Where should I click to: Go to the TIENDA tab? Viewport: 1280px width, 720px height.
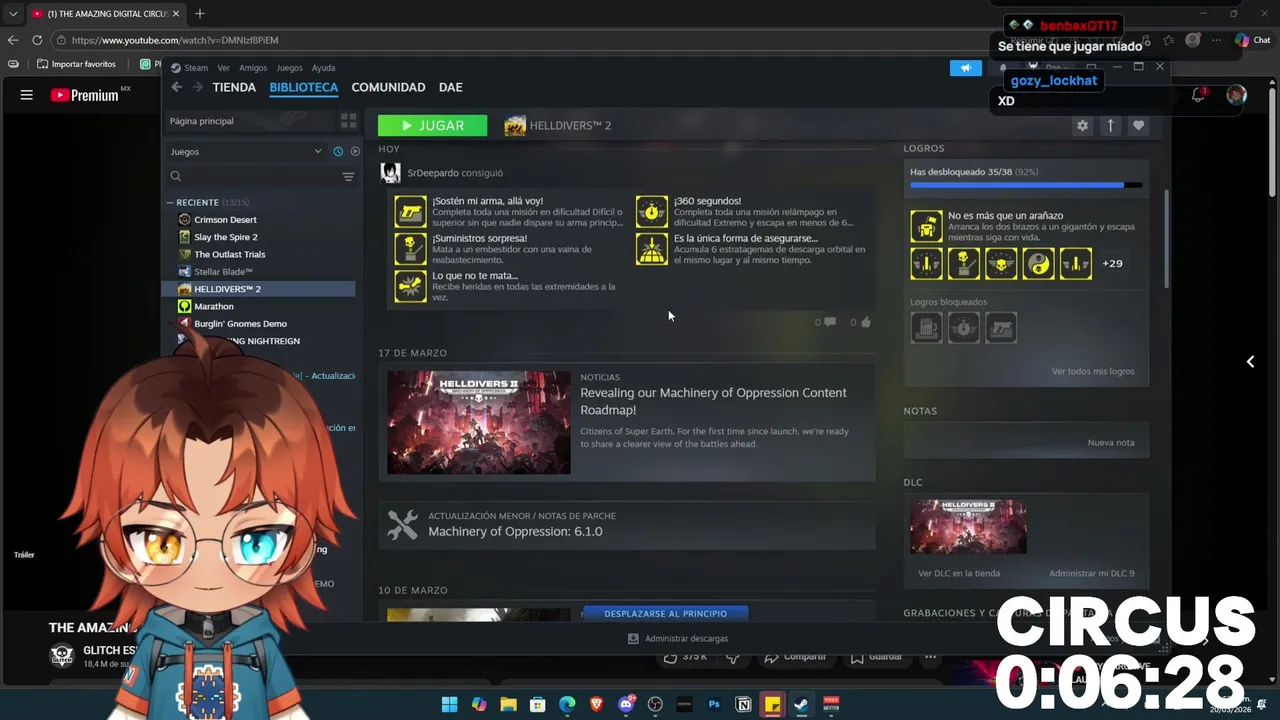pos(234,87)
